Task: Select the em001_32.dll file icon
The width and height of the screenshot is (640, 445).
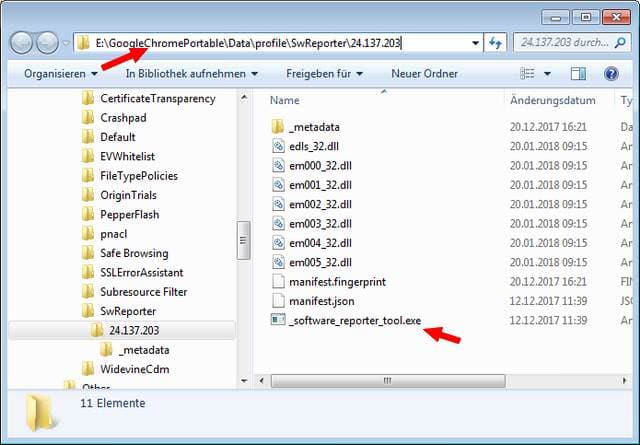Action: (278, 185)
